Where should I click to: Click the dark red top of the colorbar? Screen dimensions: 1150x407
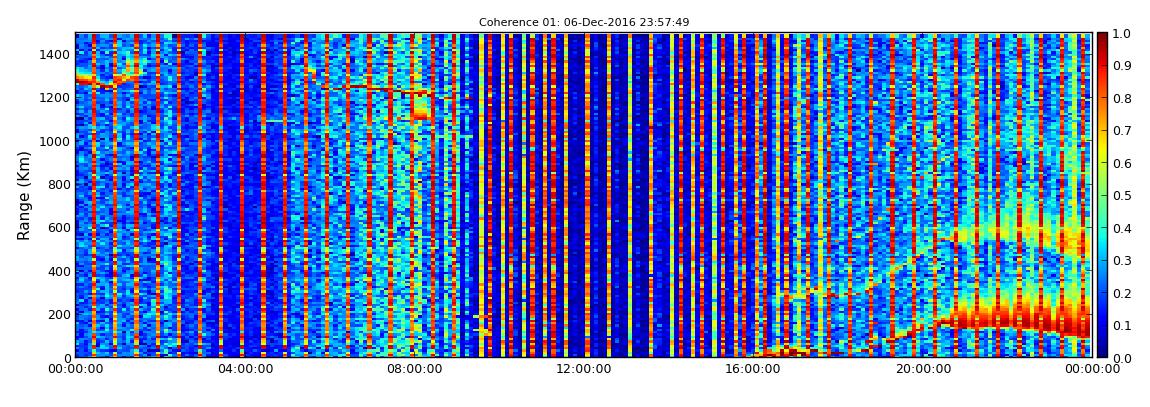(x=1102, y=38)
